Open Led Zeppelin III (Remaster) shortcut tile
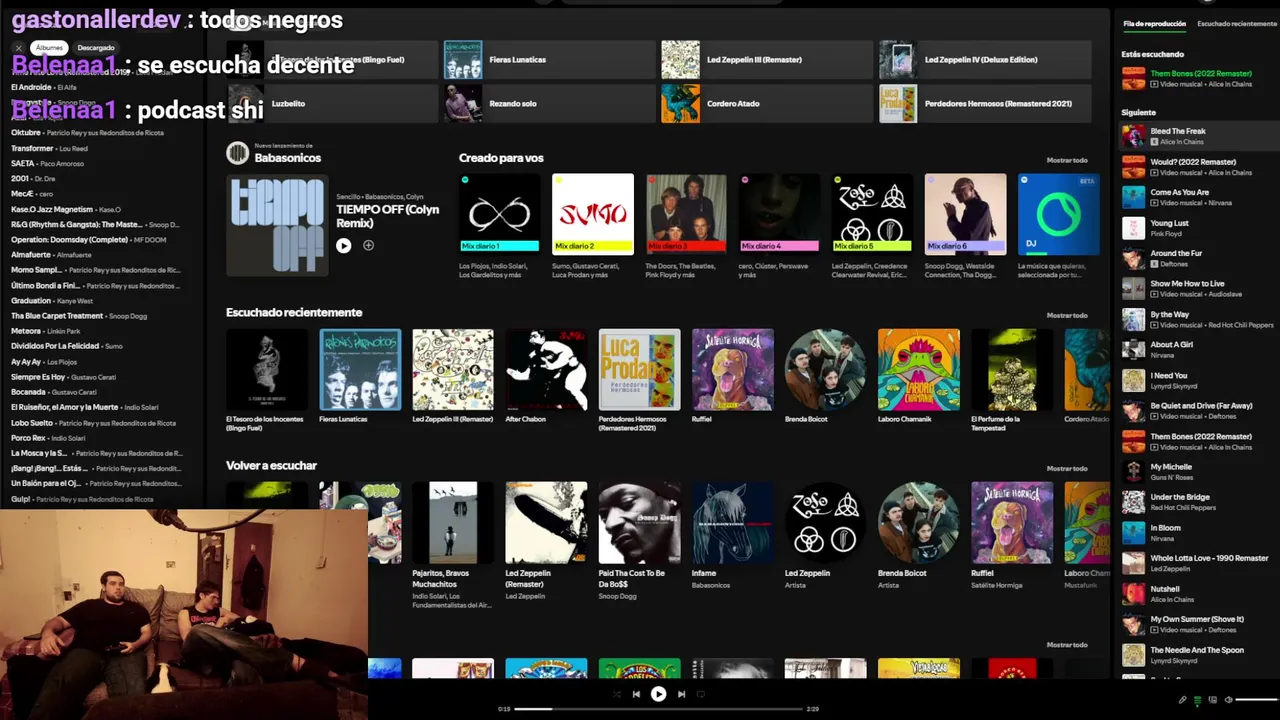The width and height of the screenshot is (1280, 720). (x=766, y=60)
